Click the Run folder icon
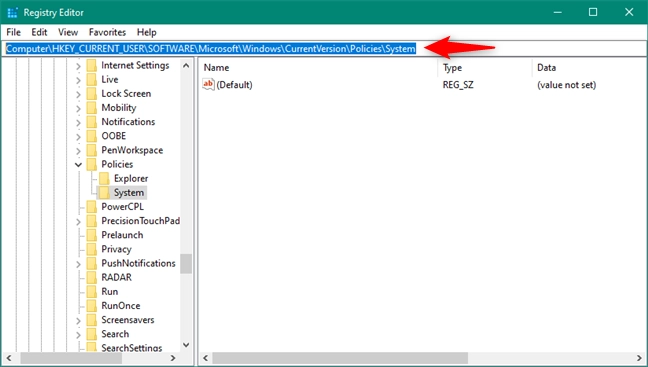Screen dimensions: 648x367 92,291
